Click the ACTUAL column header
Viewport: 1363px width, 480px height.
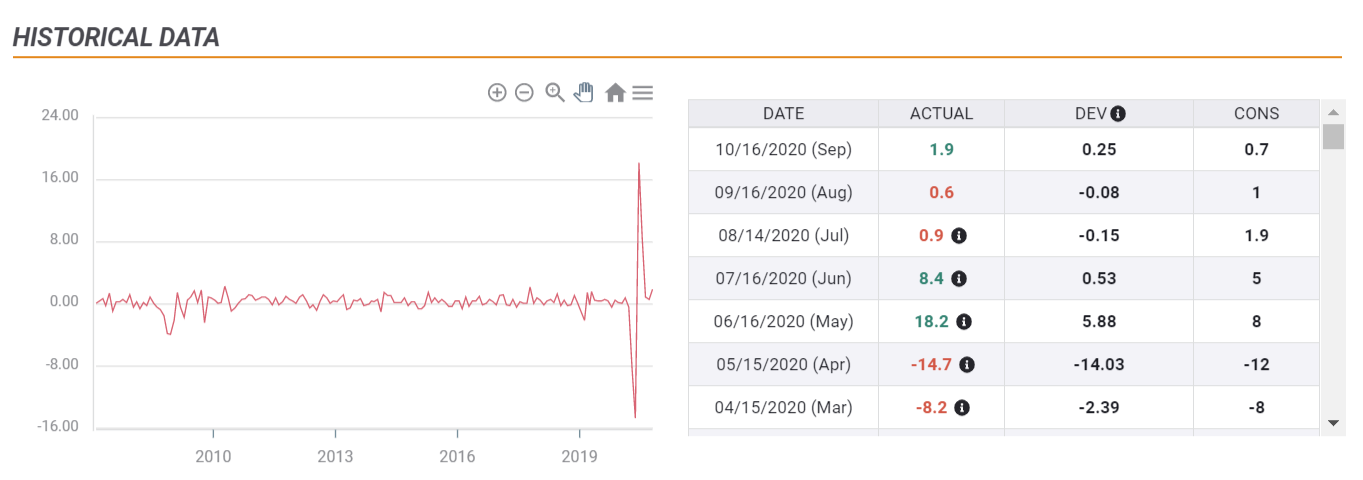[x=941, y=114]
